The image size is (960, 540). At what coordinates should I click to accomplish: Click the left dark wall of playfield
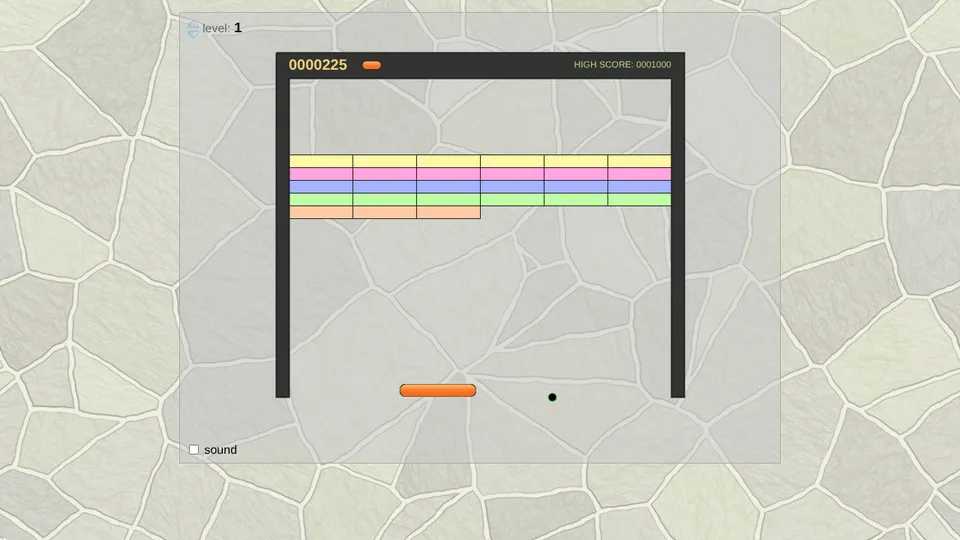click(x=283, y=238)
